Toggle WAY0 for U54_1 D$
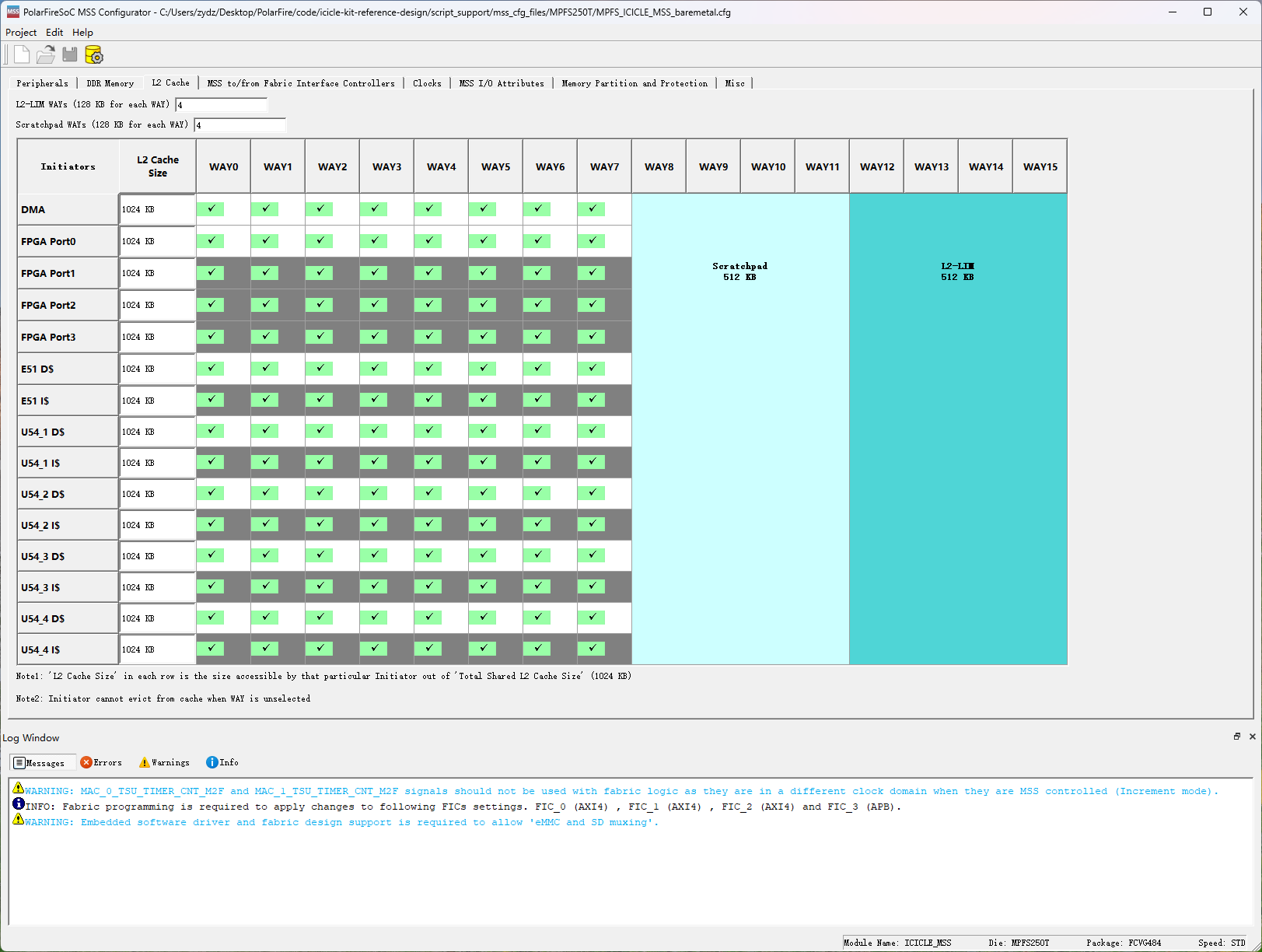This screenshot has width=1262, height=952. 211,431
